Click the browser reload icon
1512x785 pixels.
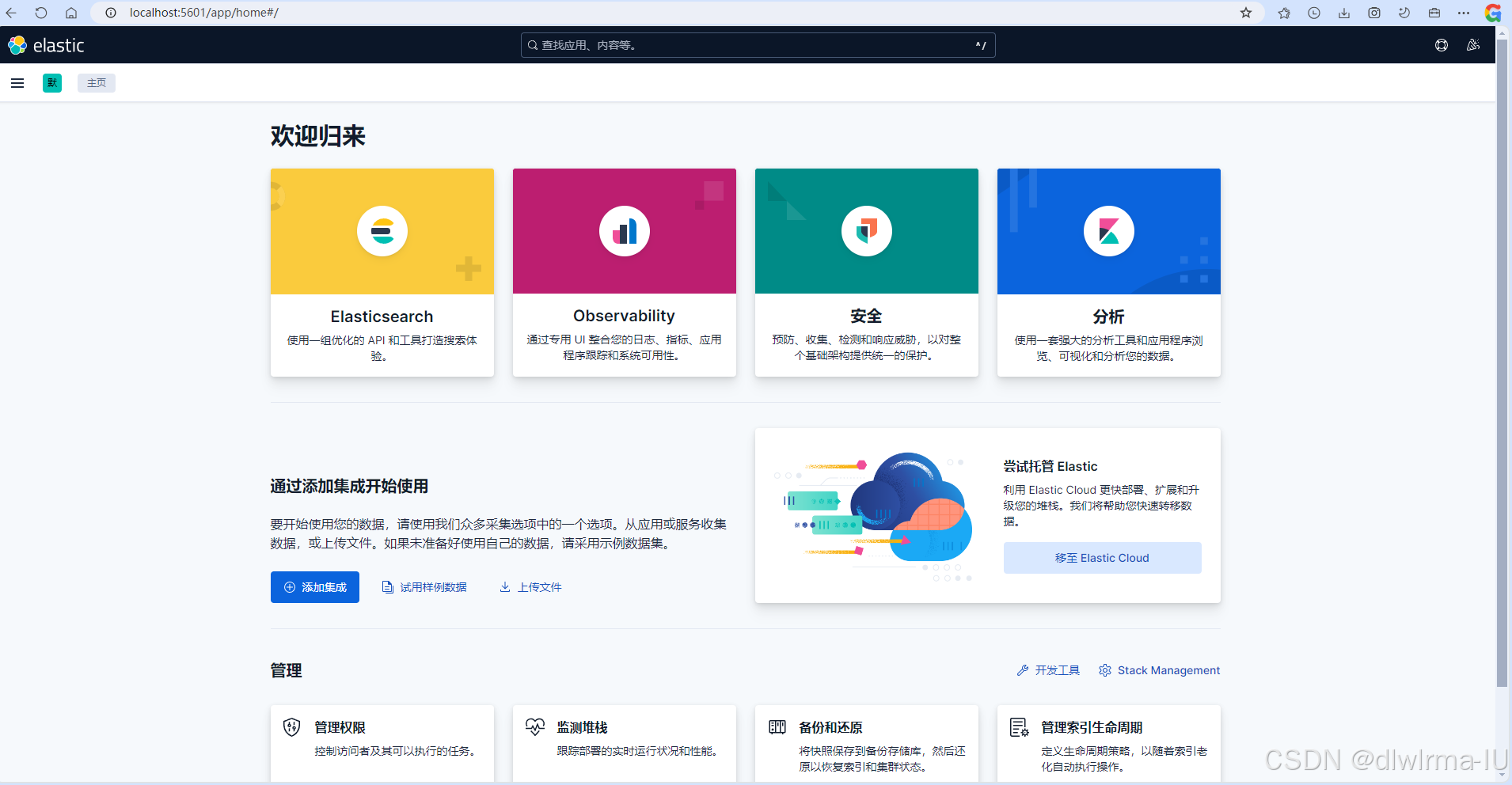tap(41, 13)
